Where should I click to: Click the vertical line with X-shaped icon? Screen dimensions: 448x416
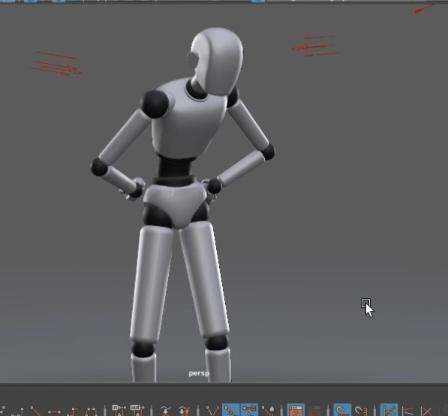(426, 411)
